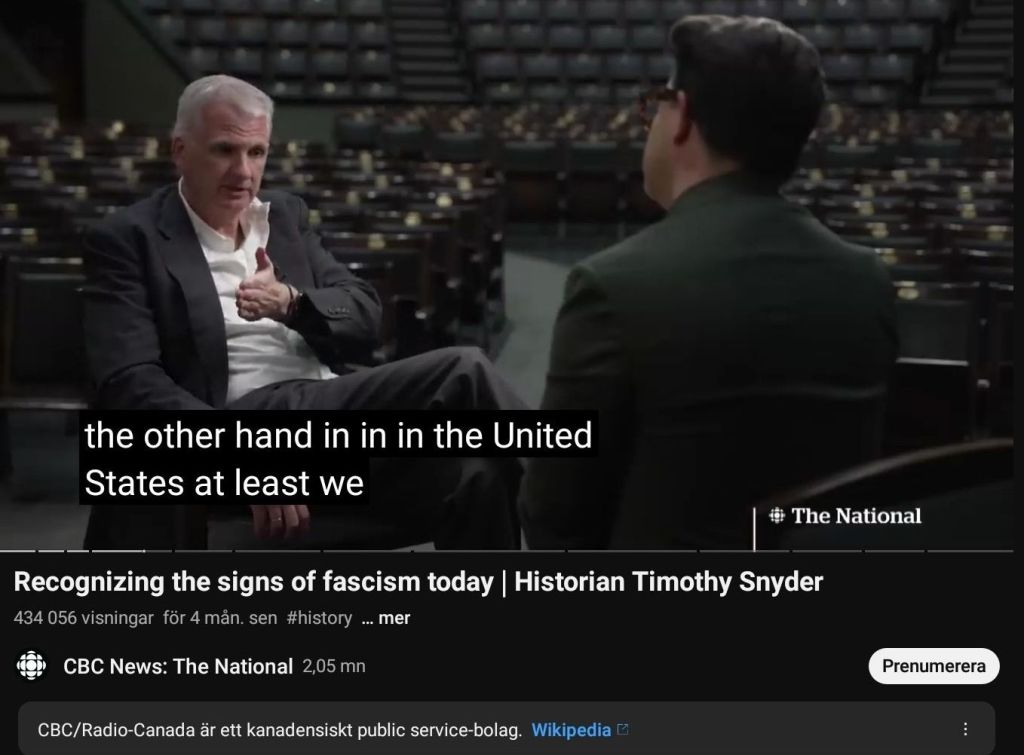Click the 2,05 mn subscriber count
Screen dimensions: 1024x755
pos(334,666)
